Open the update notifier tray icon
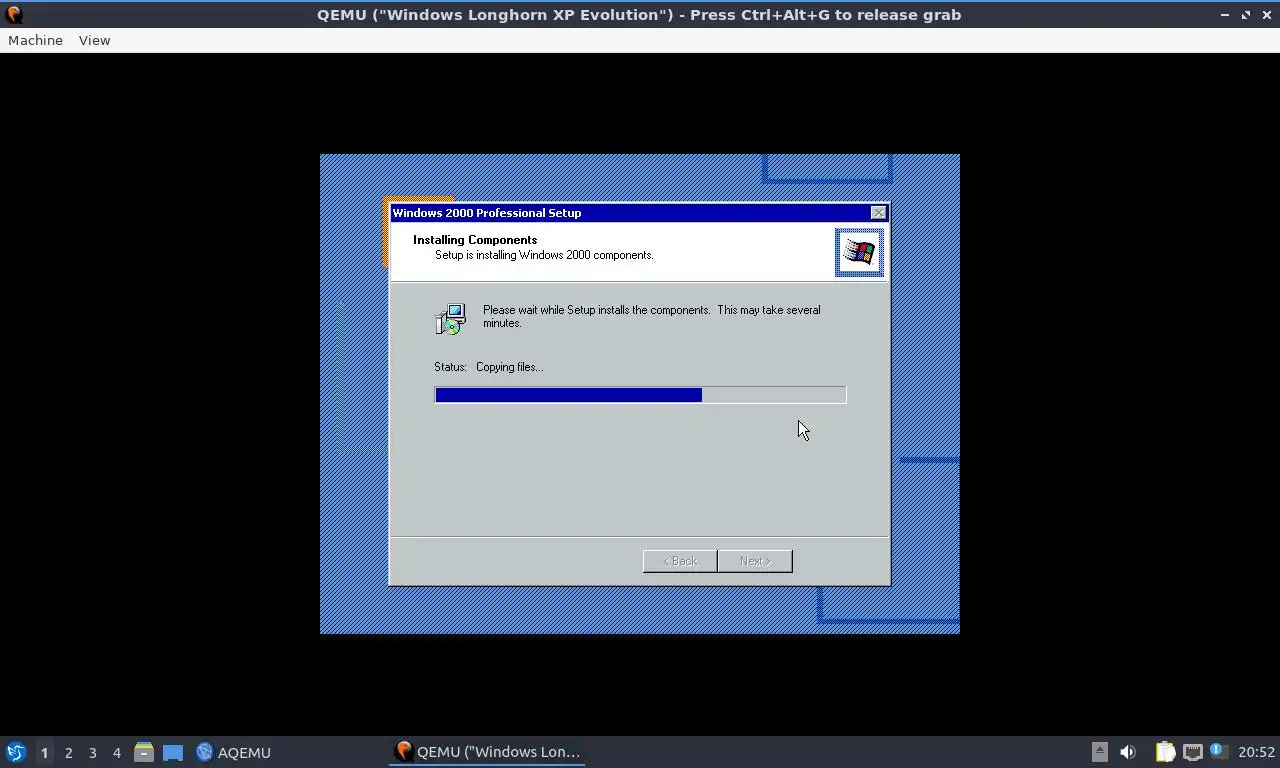 point(1218,751)
